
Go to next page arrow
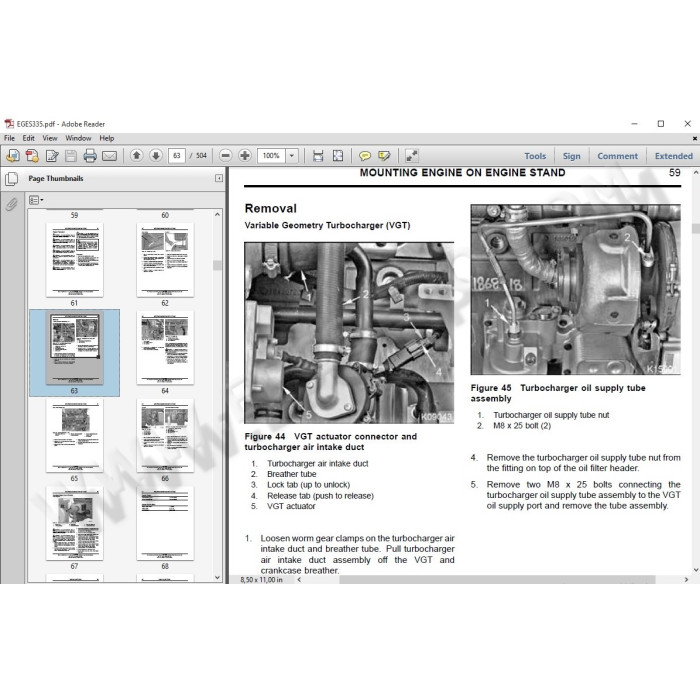pyautogui.click(x=156, y=155)
